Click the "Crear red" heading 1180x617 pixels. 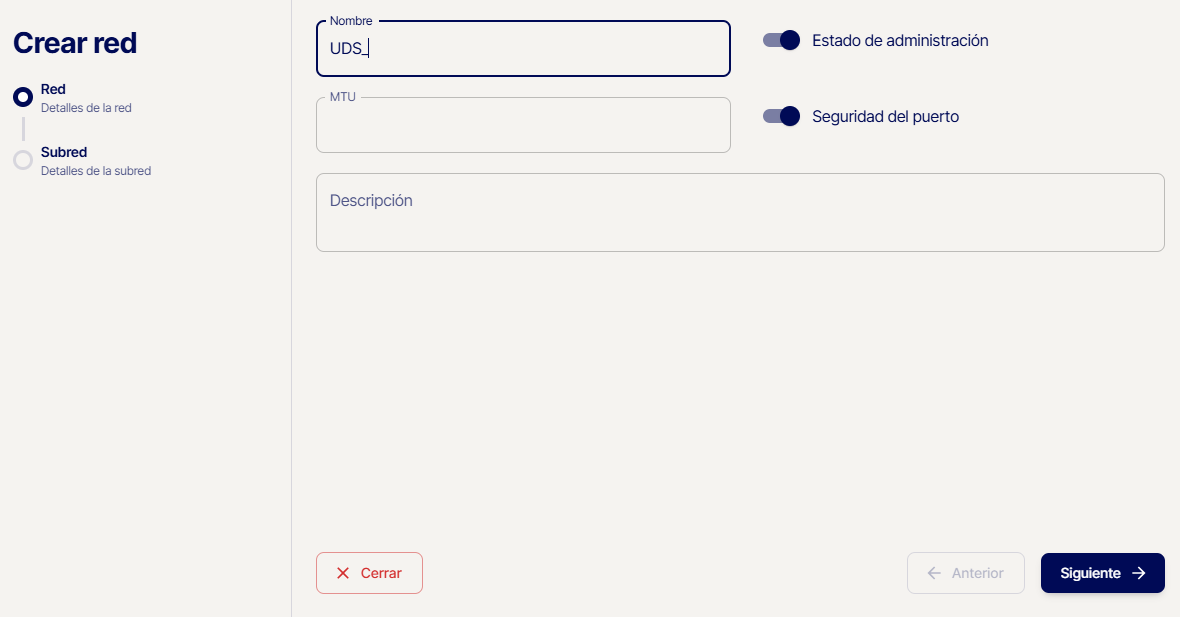75,43
